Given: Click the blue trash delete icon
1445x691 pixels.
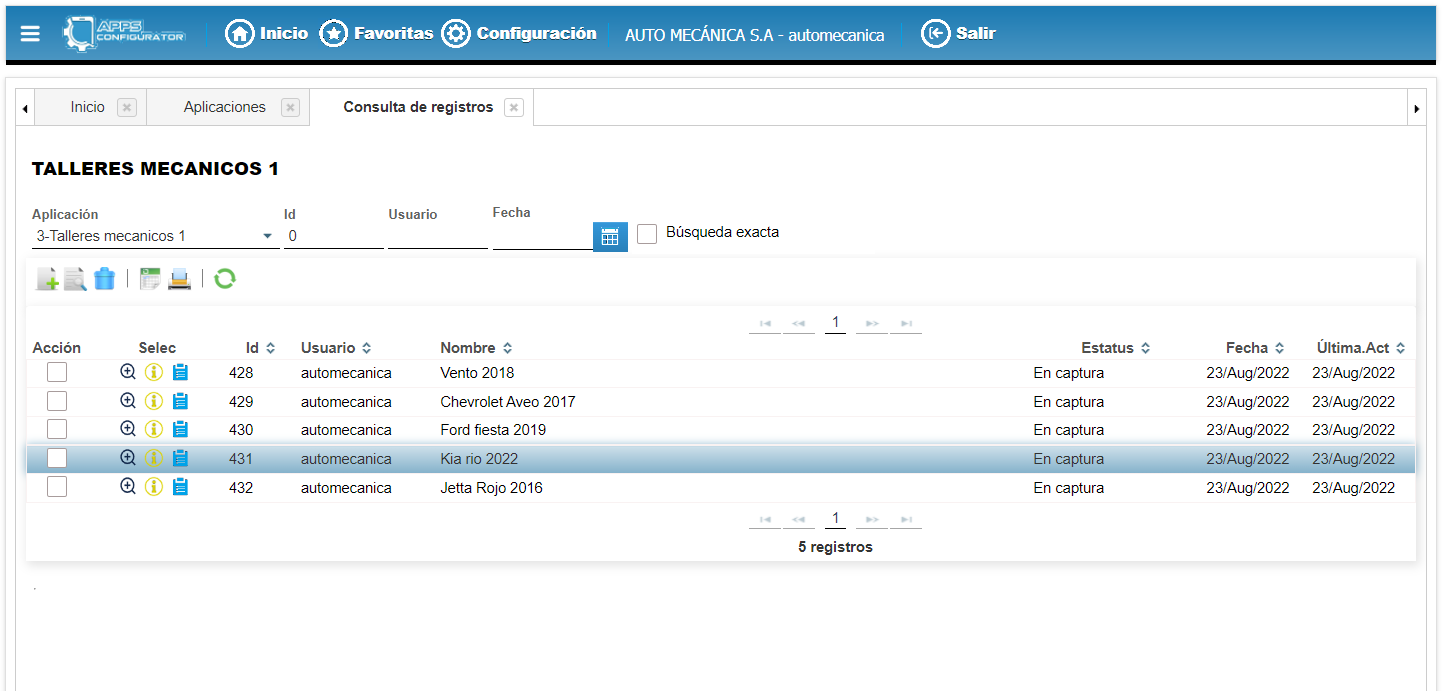Looking at the screenshot, I should 104,279.
